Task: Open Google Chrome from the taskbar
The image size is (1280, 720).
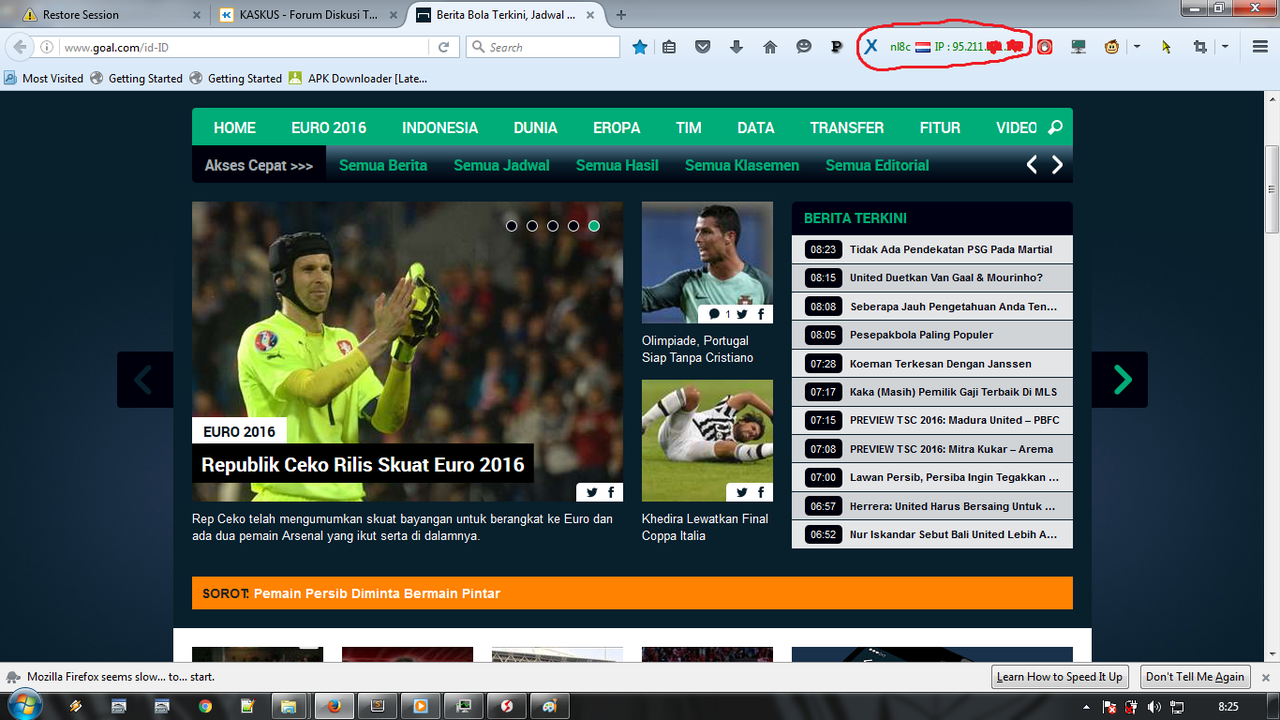Action: pyautogui.click(x=205, y=706)
